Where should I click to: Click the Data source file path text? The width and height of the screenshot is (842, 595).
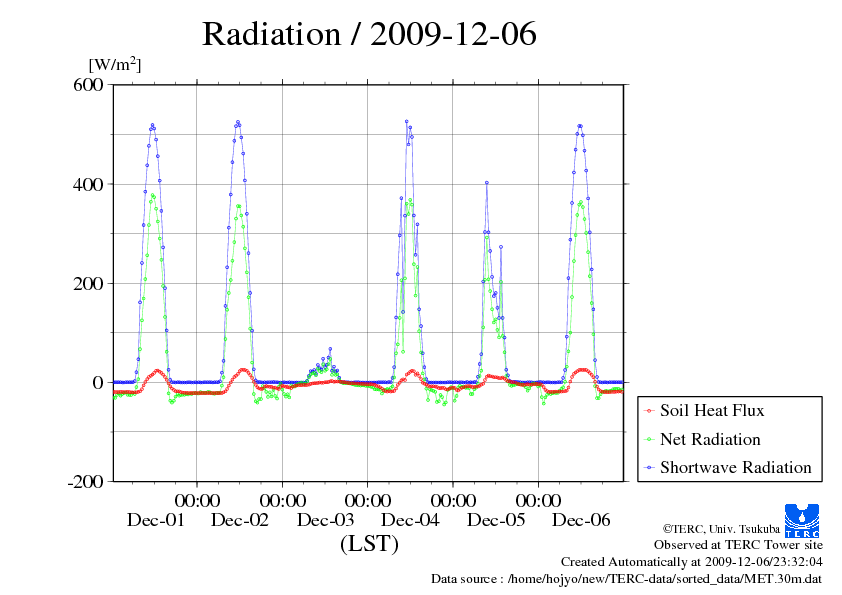click(626, 579)
